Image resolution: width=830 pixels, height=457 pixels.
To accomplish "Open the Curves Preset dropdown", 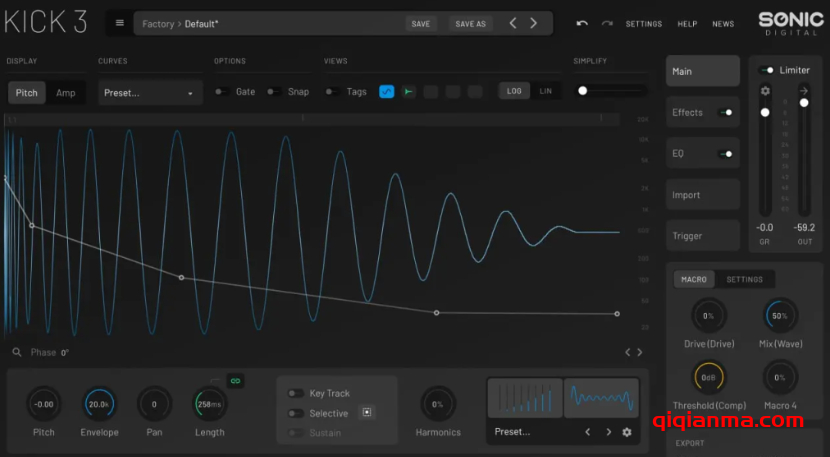I will (150, 93).
